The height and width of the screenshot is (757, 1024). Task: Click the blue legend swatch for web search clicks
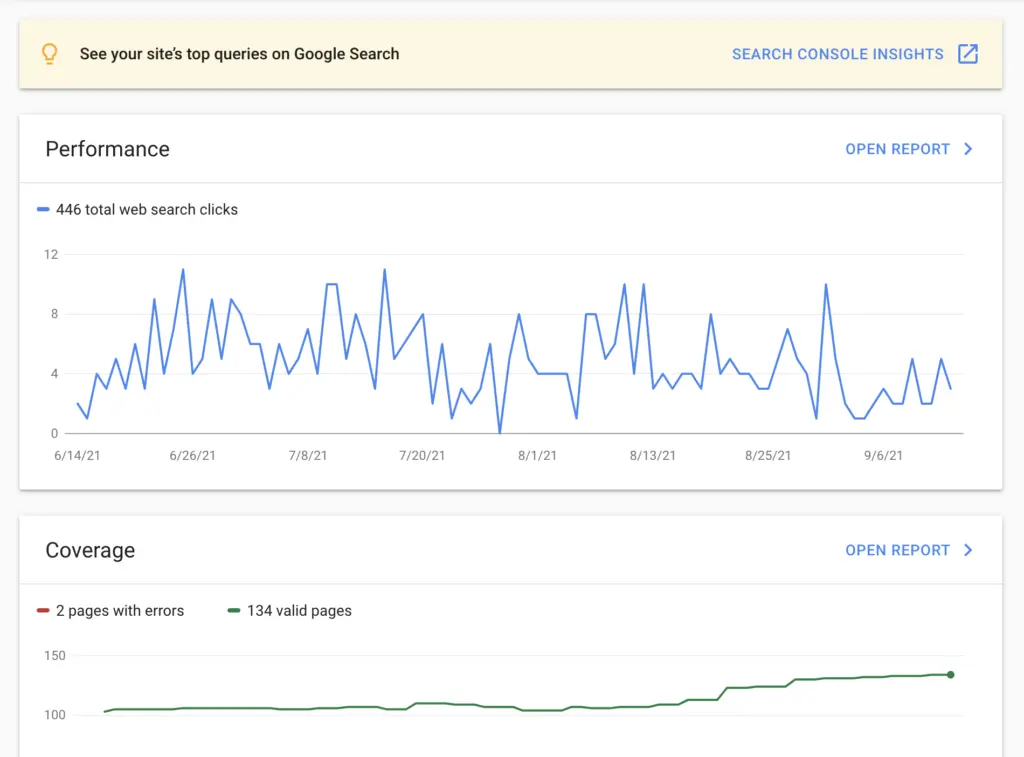[43, 210]
